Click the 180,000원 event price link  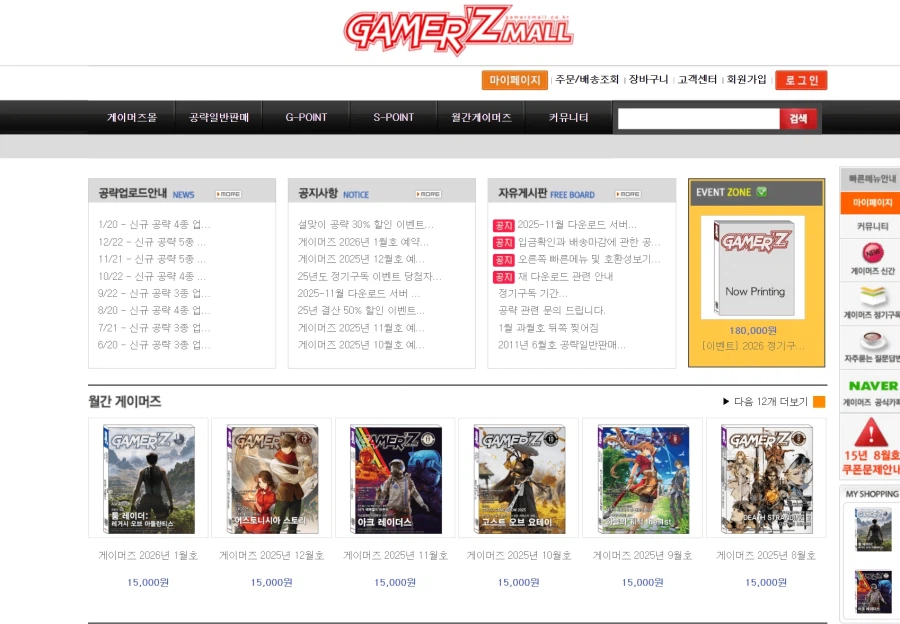pos(755,330)
